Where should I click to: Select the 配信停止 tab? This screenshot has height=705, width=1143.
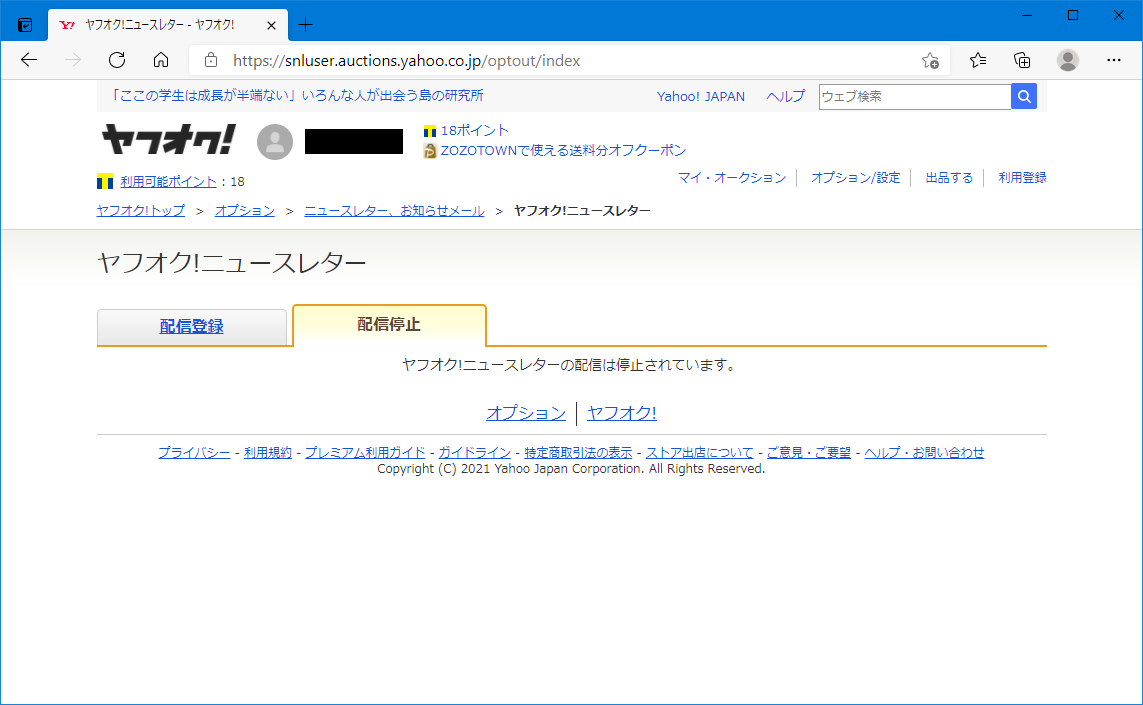[x=389, y=325]
